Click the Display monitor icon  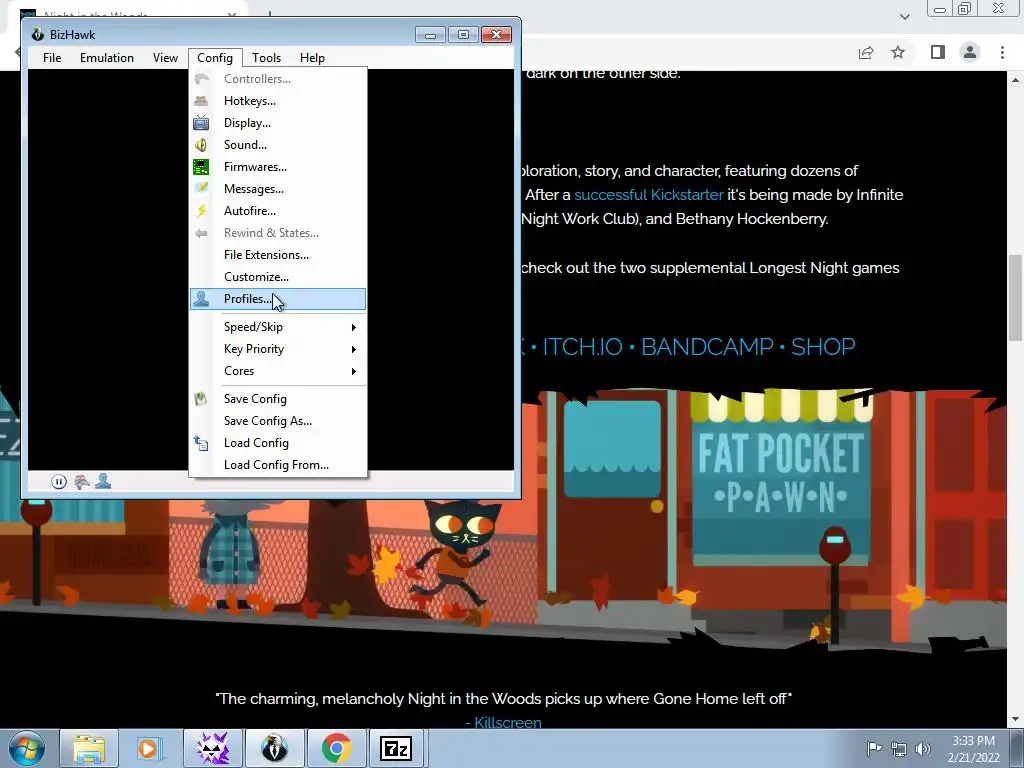[x=201, y=123]
